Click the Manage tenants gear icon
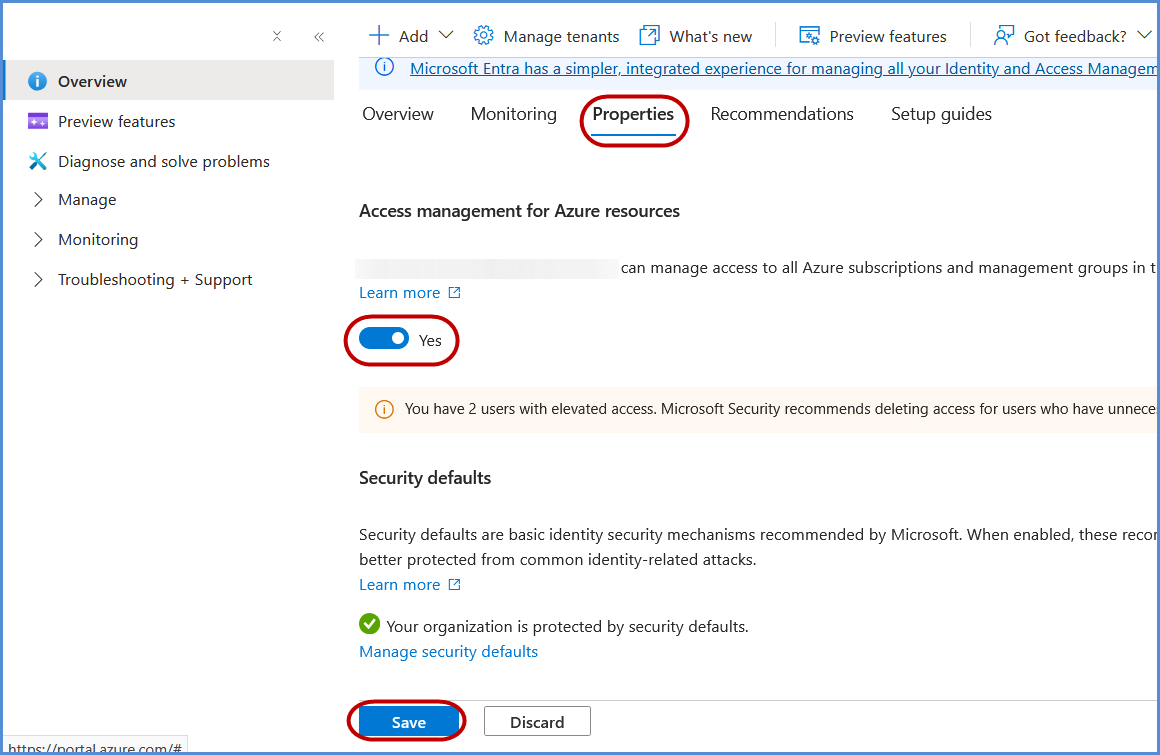The image size is (1160, 755). [484, 36]
